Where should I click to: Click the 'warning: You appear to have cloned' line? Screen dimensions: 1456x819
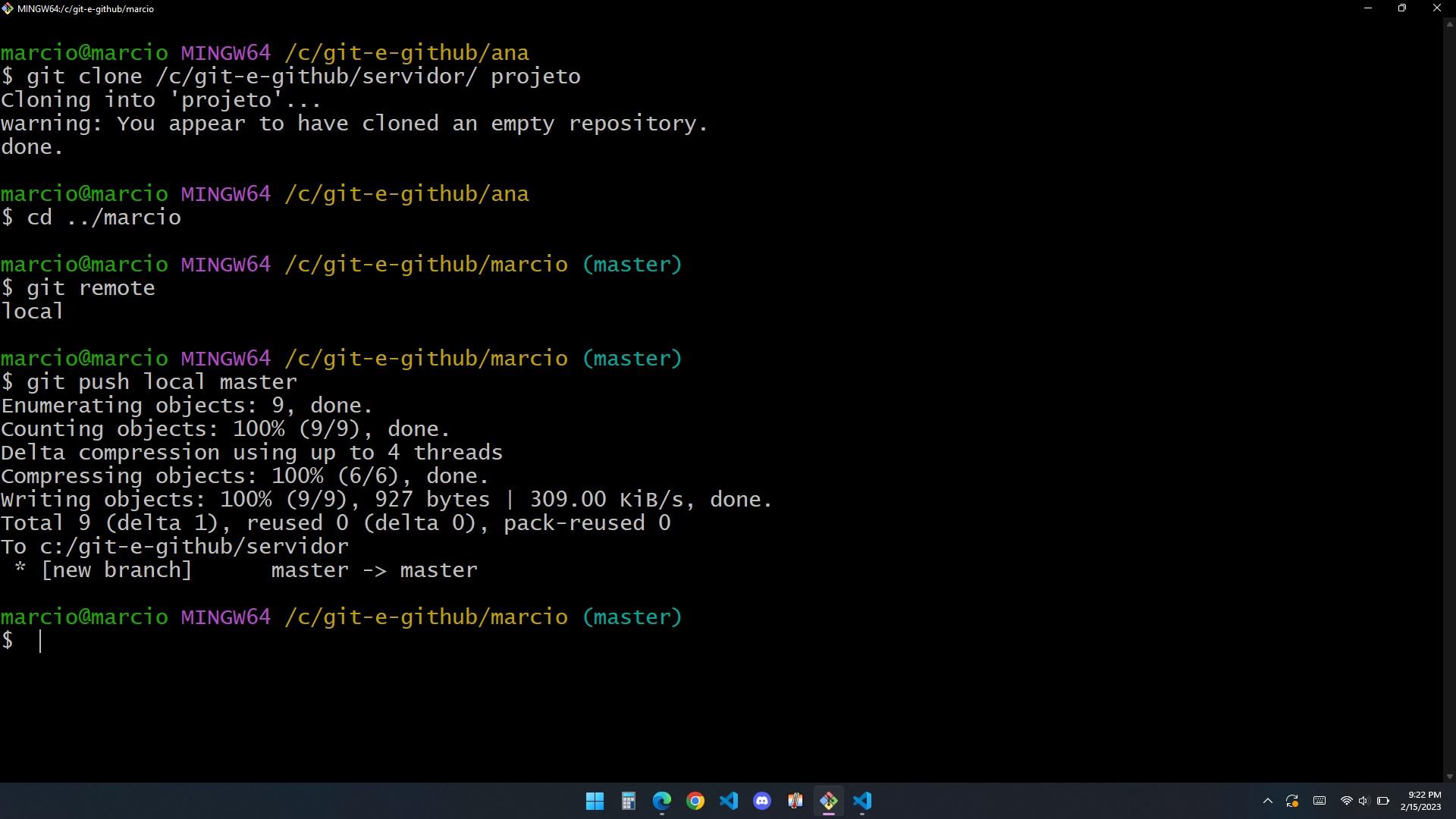354,124
